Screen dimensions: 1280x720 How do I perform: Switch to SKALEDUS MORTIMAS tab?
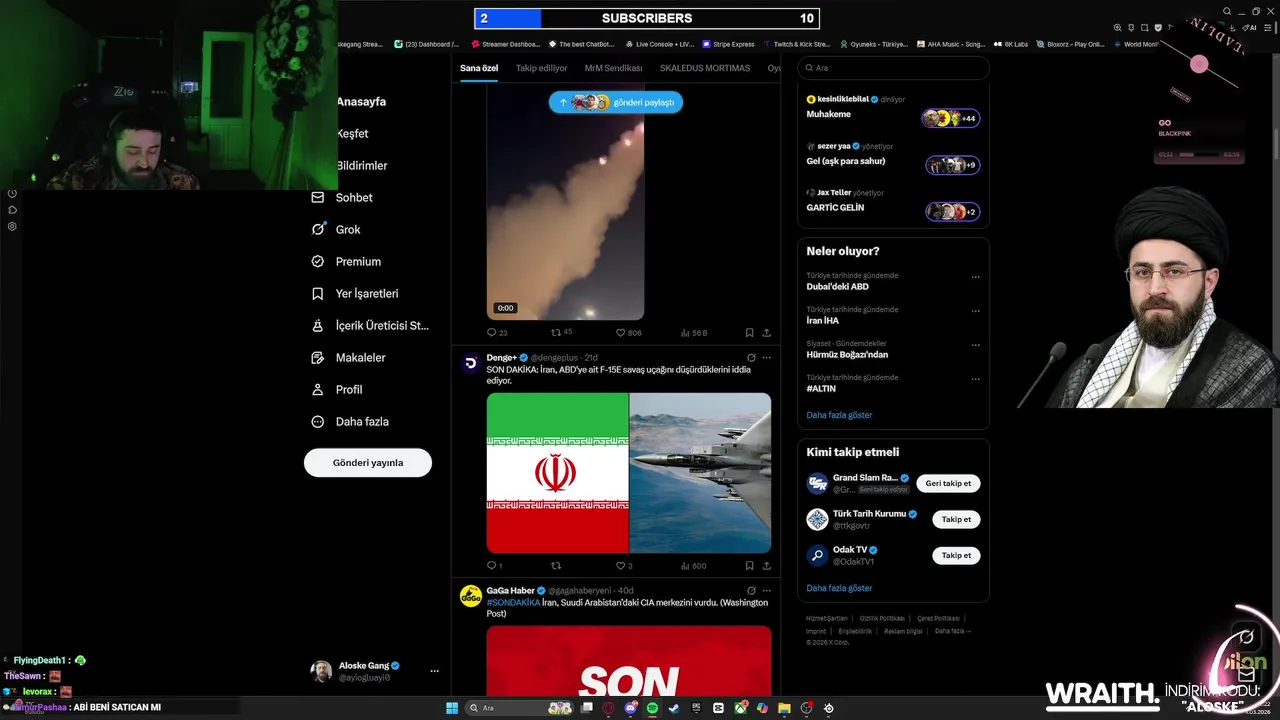705,68
